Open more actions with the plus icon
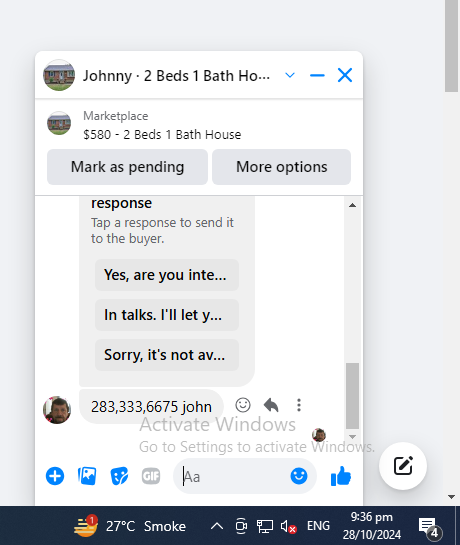The image size is (460, 545). pos(55,476)
